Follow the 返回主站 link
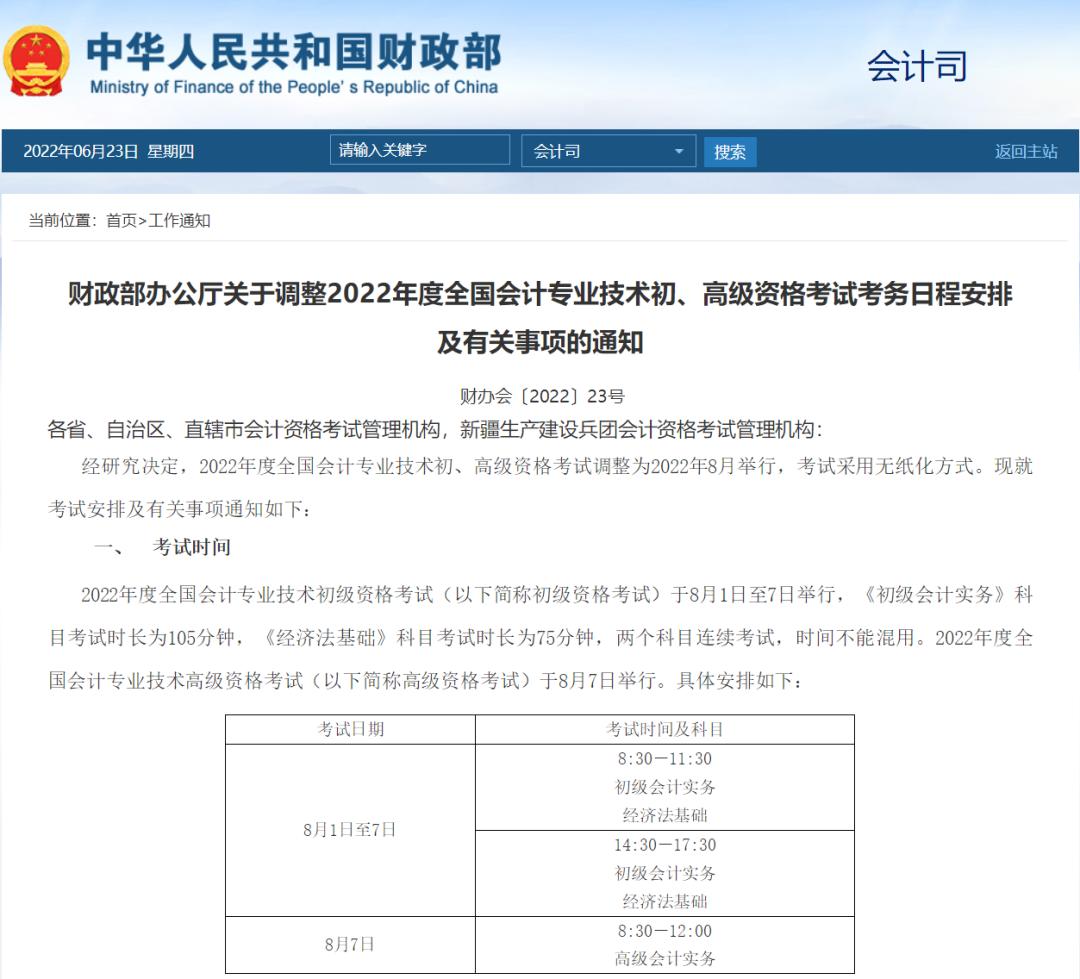Viewport: 1080px width, 979px height. tap(1025, 152)
